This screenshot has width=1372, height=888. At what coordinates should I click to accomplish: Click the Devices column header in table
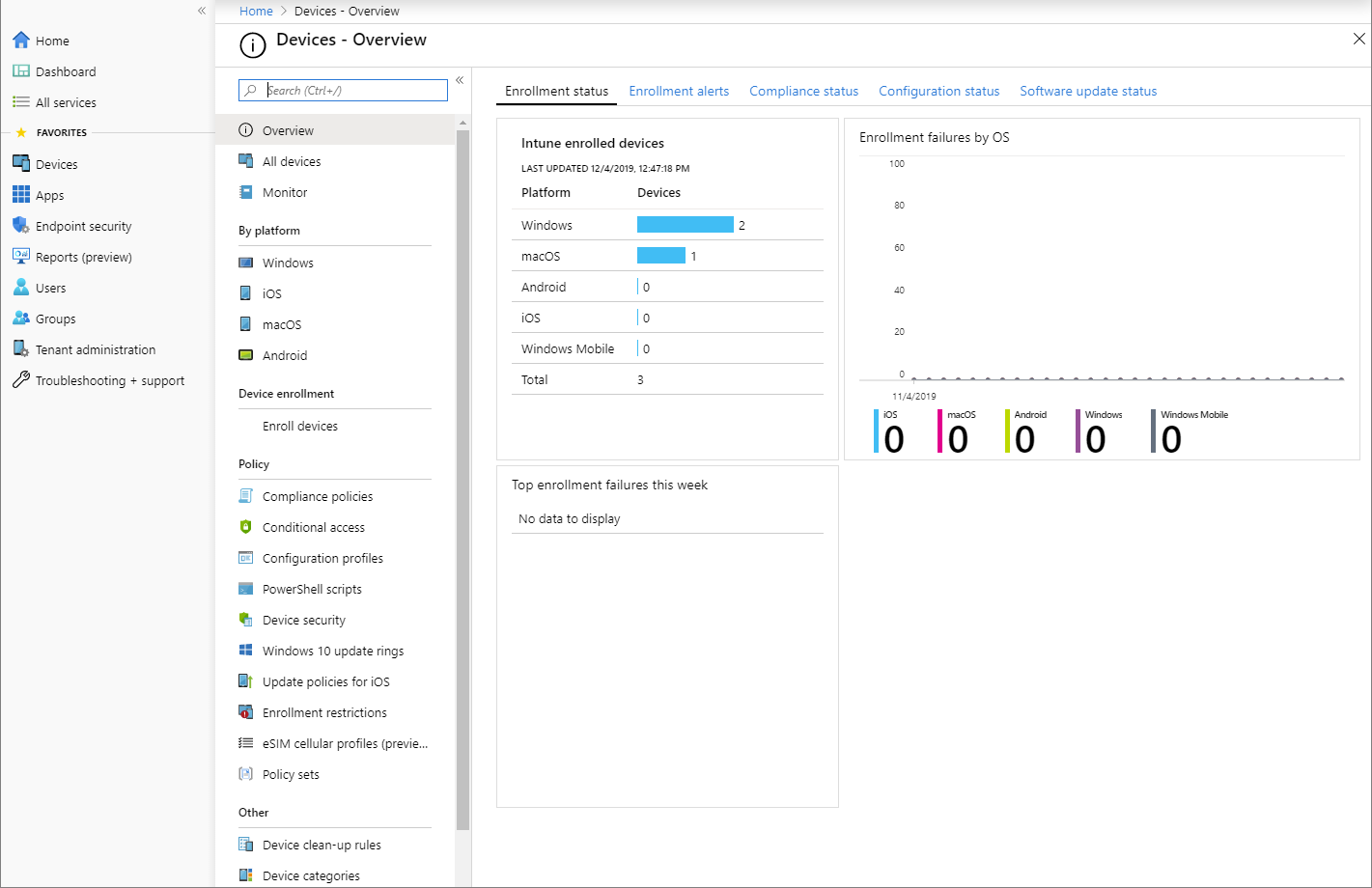click(x=658, y=192)
